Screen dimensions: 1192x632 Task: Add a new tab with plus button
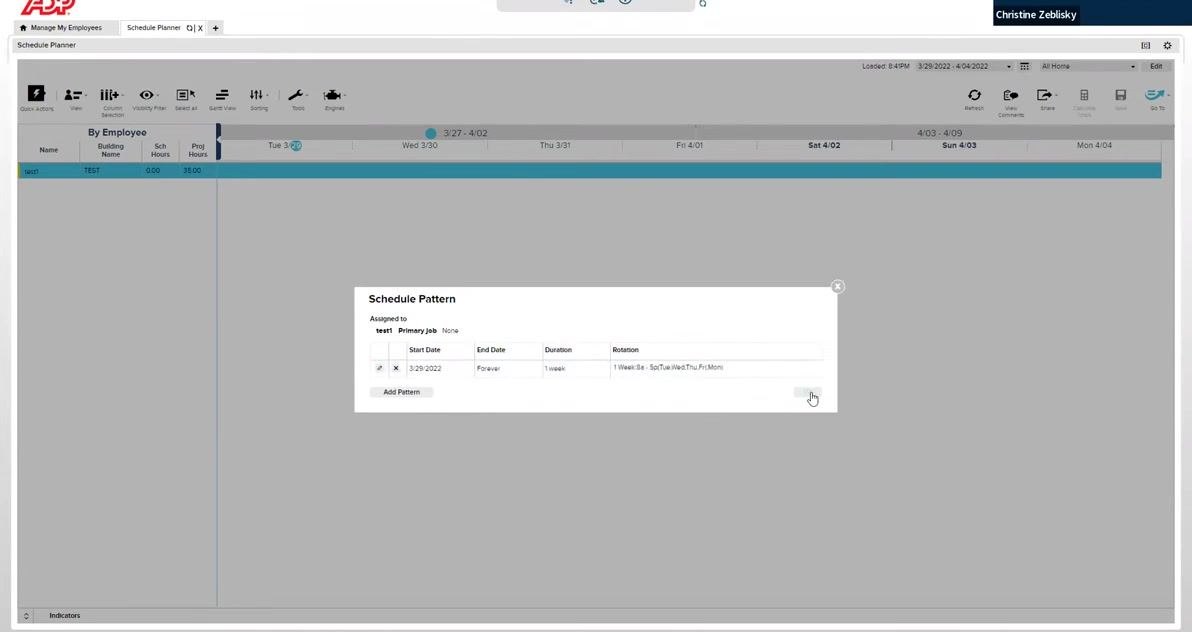[x=216, y=28]
